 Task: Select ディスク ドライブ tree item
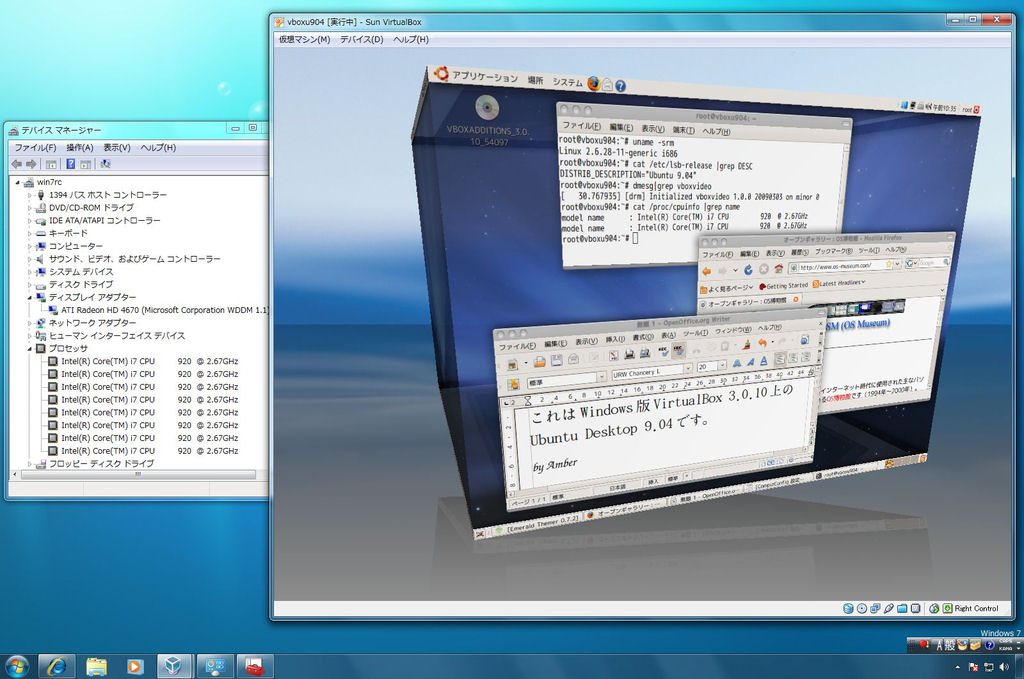(x=81, y=285)
